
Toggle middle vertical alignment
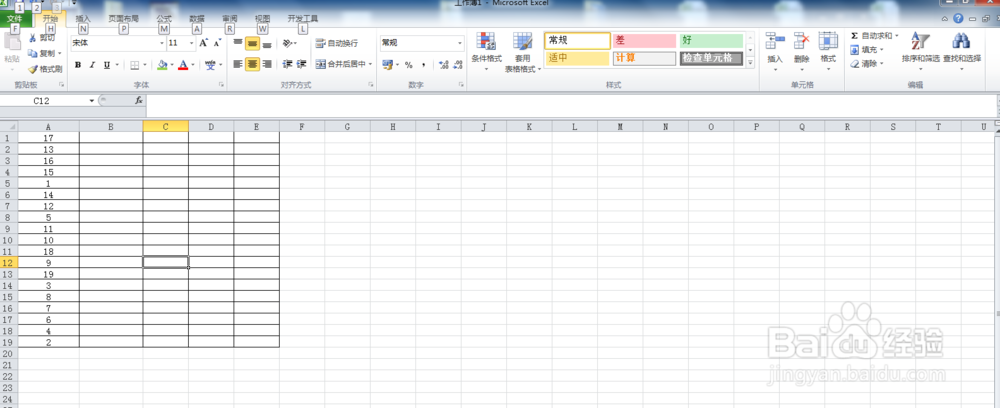coord(253,43)
